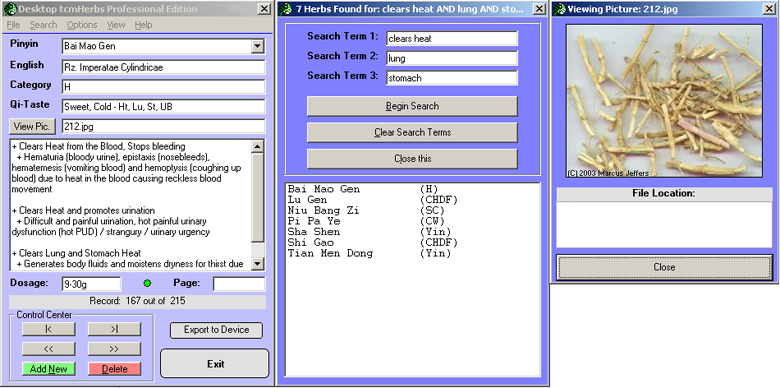Close the Herbs Found search window

(539, 9)
